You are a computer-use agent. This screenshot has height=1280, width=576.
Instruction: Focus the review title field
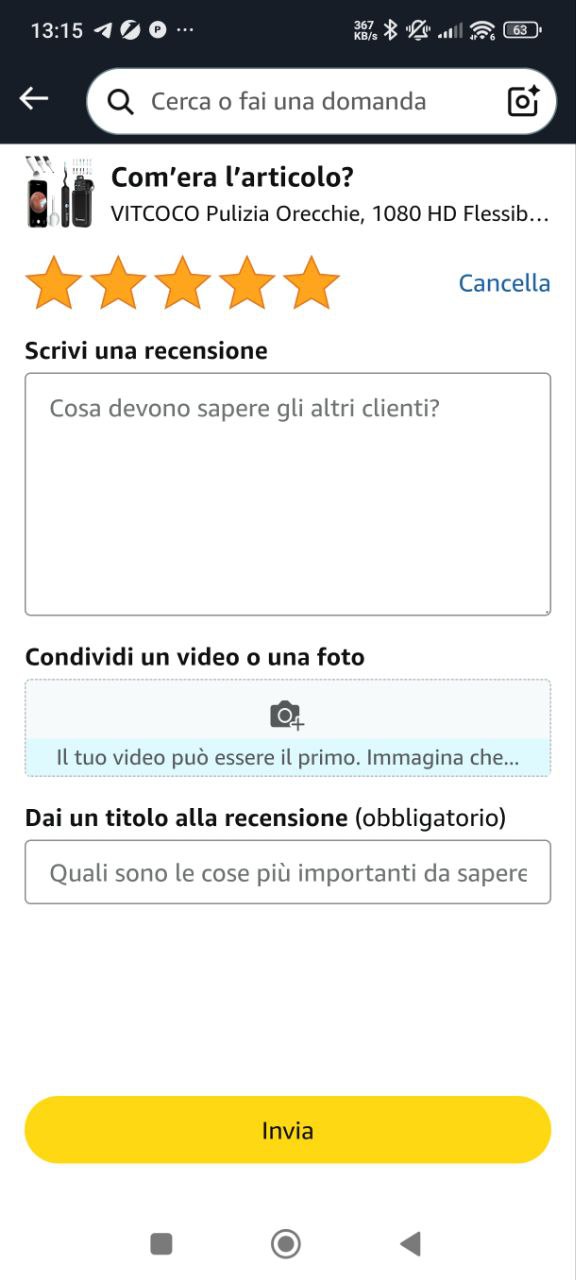point(288,872)
